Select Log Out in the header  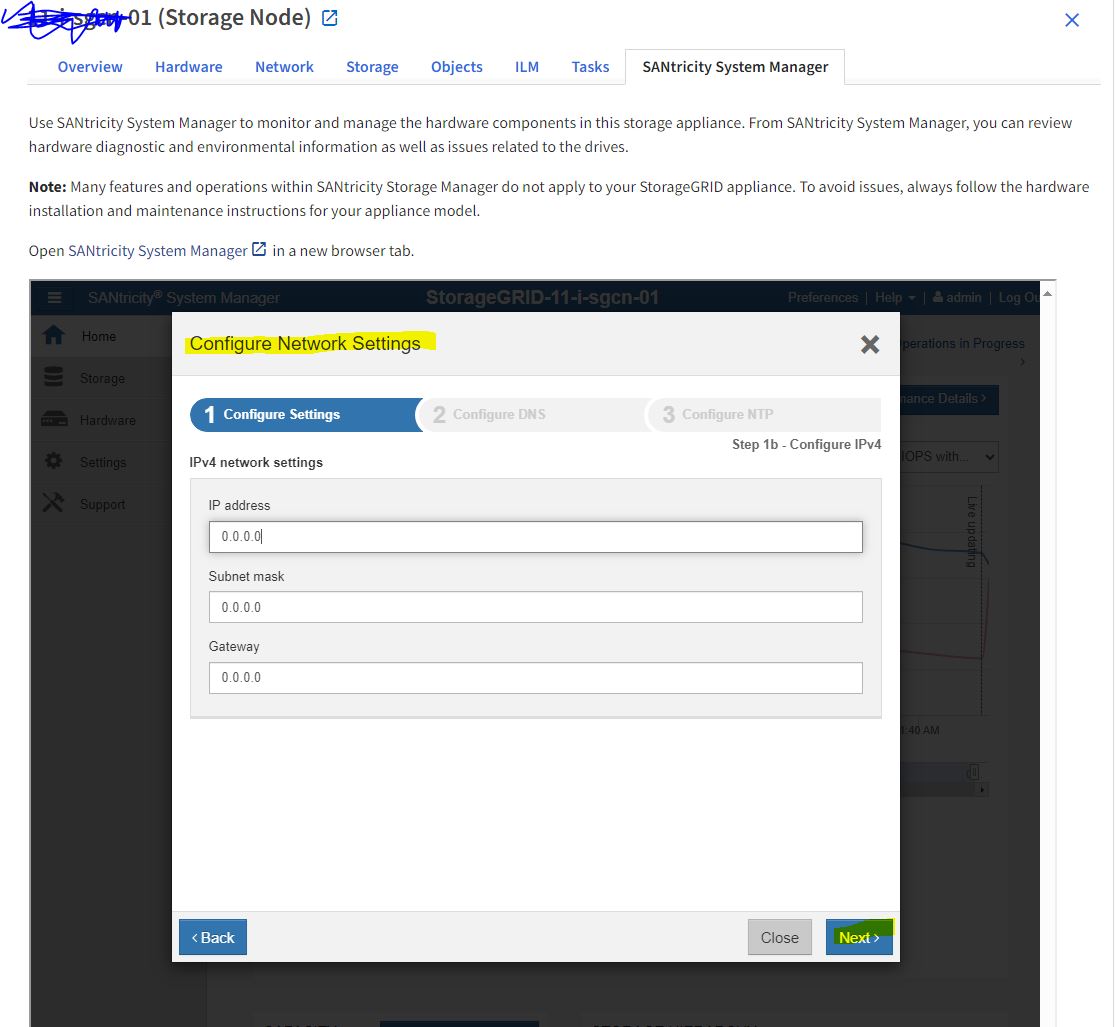pos(1019,297)
